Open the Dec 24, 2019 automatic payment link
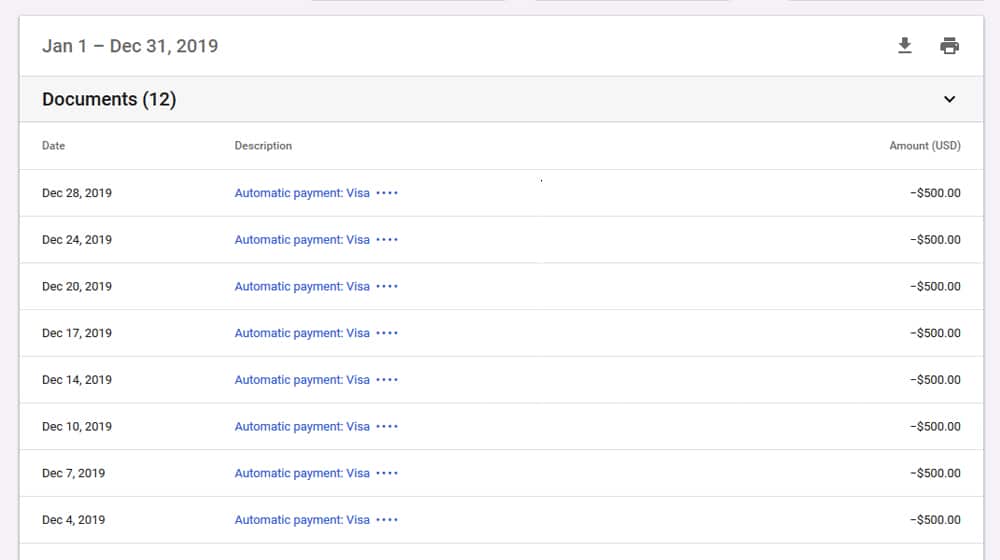The height and width of the screenshot is (560, 1000). click(316, 240)
